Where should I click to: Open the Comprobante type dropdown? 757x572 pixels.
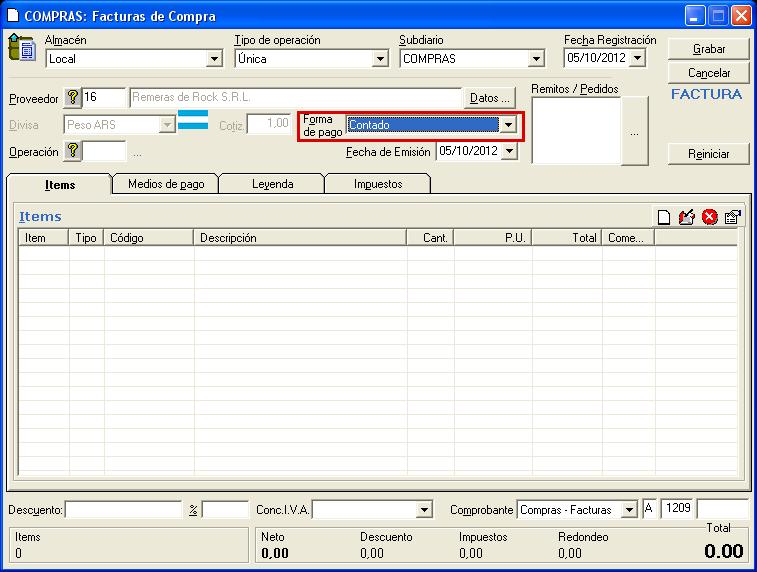[628, 510]
